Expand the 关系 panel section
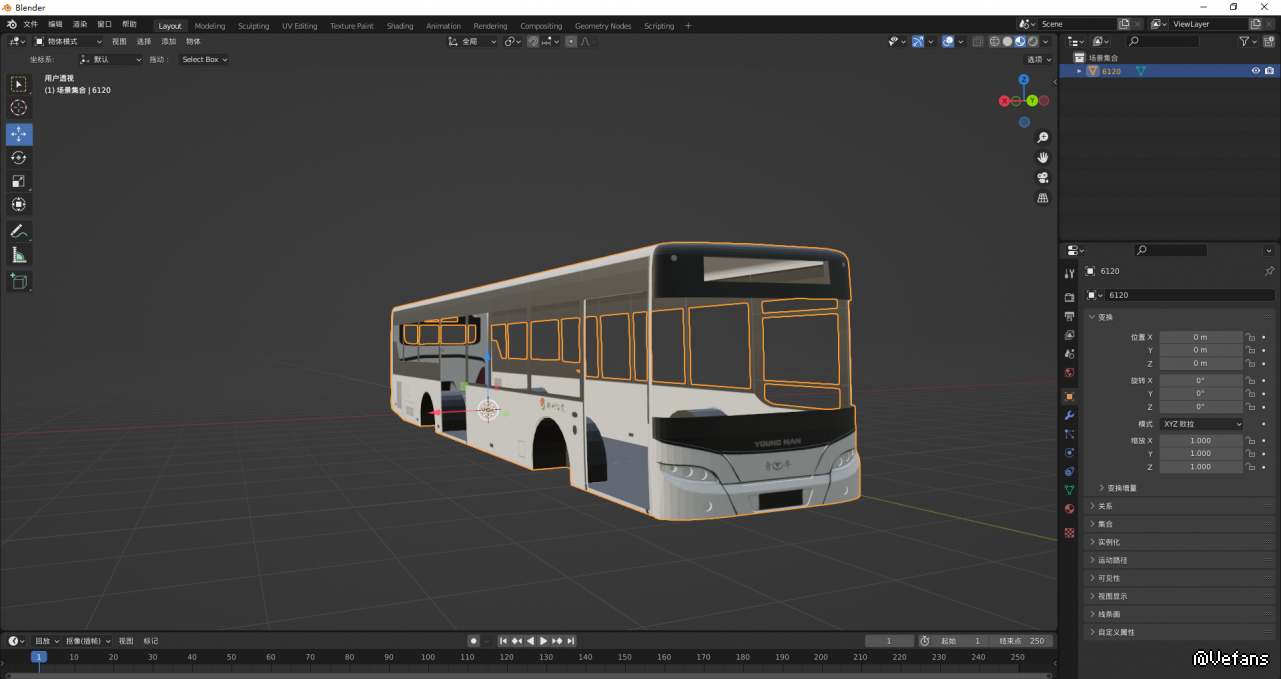The image size is (1281, 679). [x=1105, y=506]
